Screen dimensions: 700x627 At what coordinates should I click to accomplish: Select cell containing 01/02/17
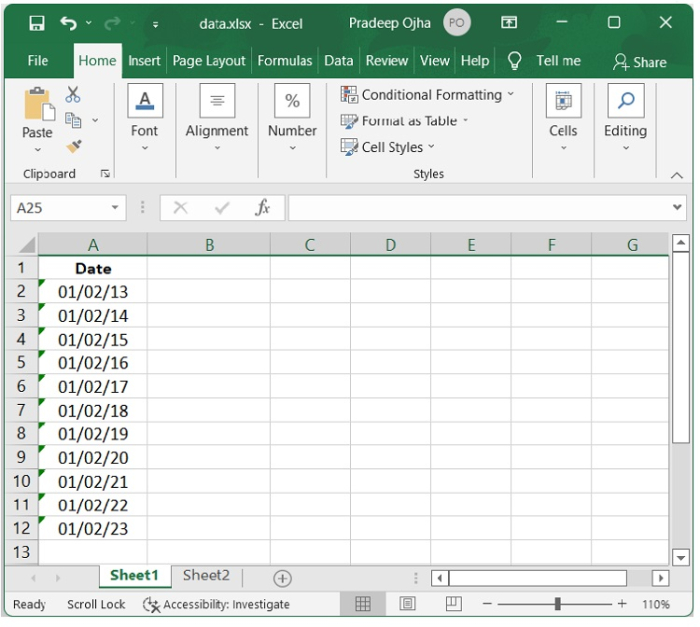click(x=93, y=386)
